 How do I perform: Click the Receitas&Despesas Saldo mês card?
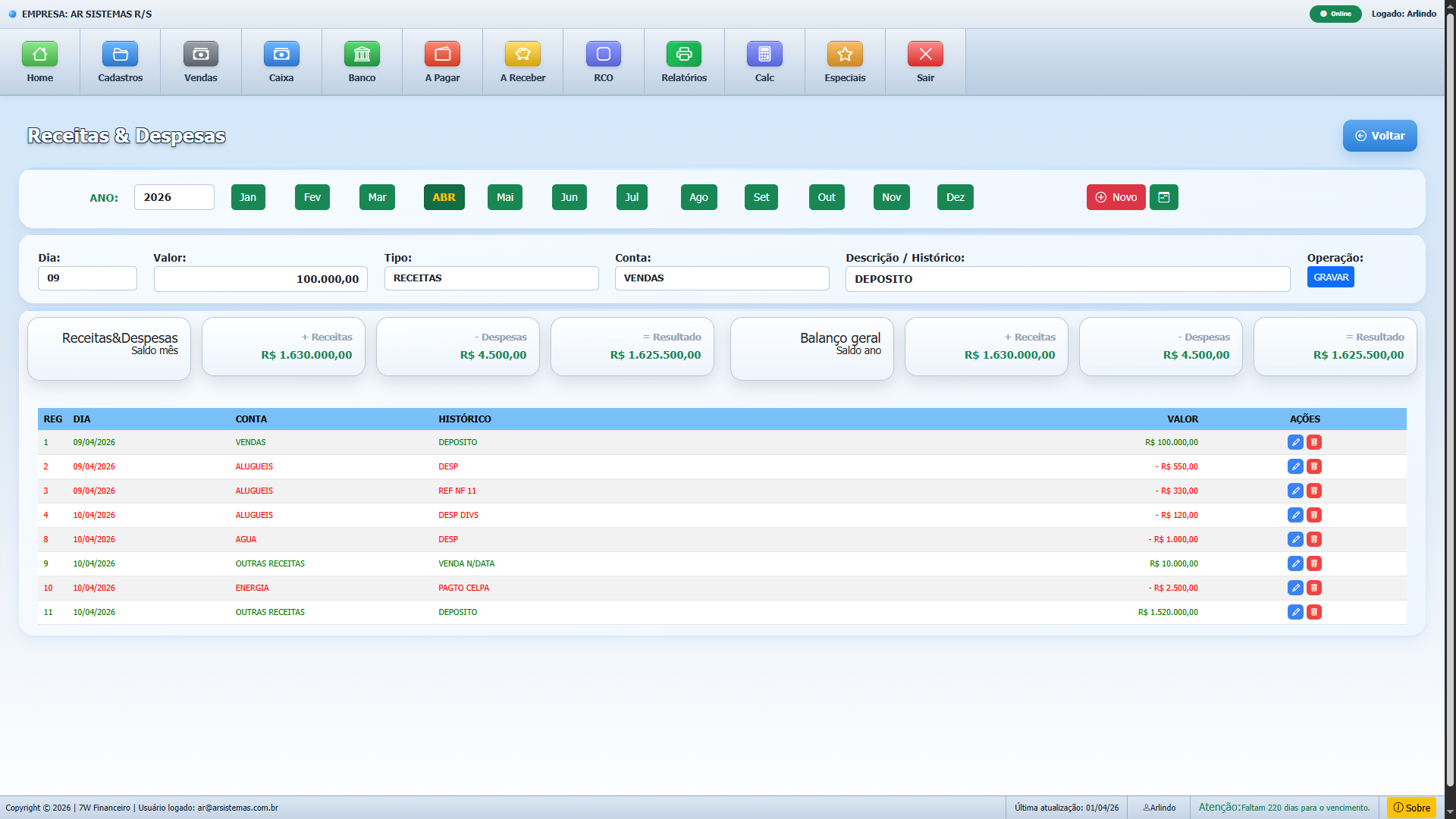[109, 348]
